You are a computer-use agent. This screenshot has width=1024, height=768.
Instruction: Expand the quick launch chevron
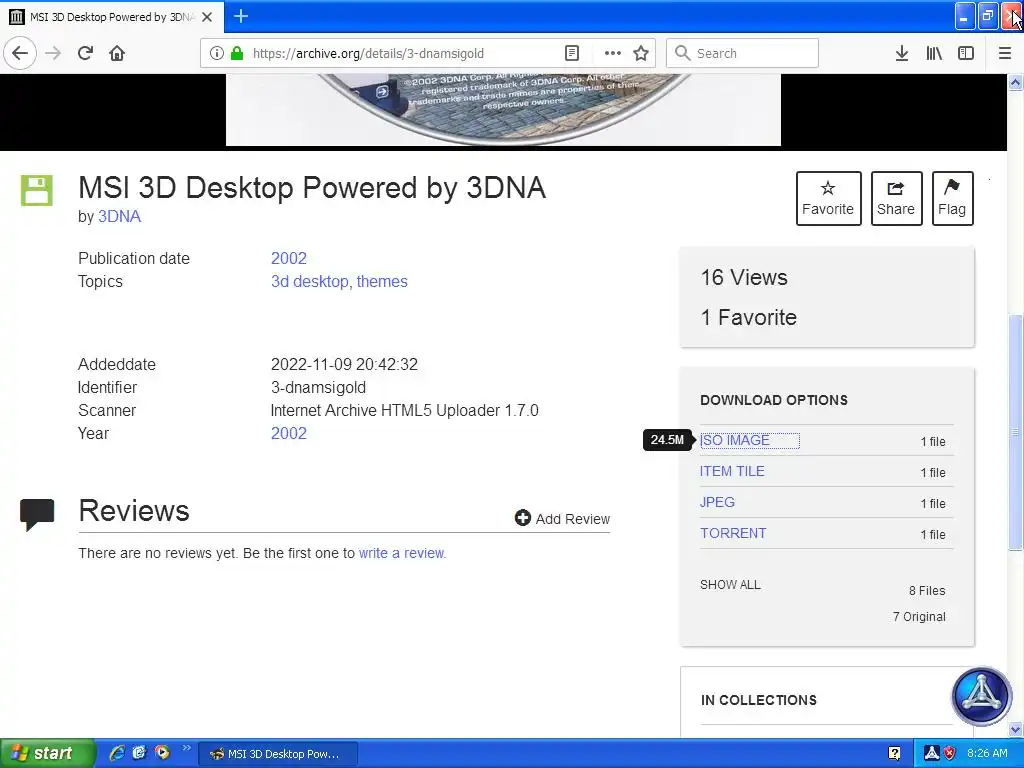pos(187,748)
